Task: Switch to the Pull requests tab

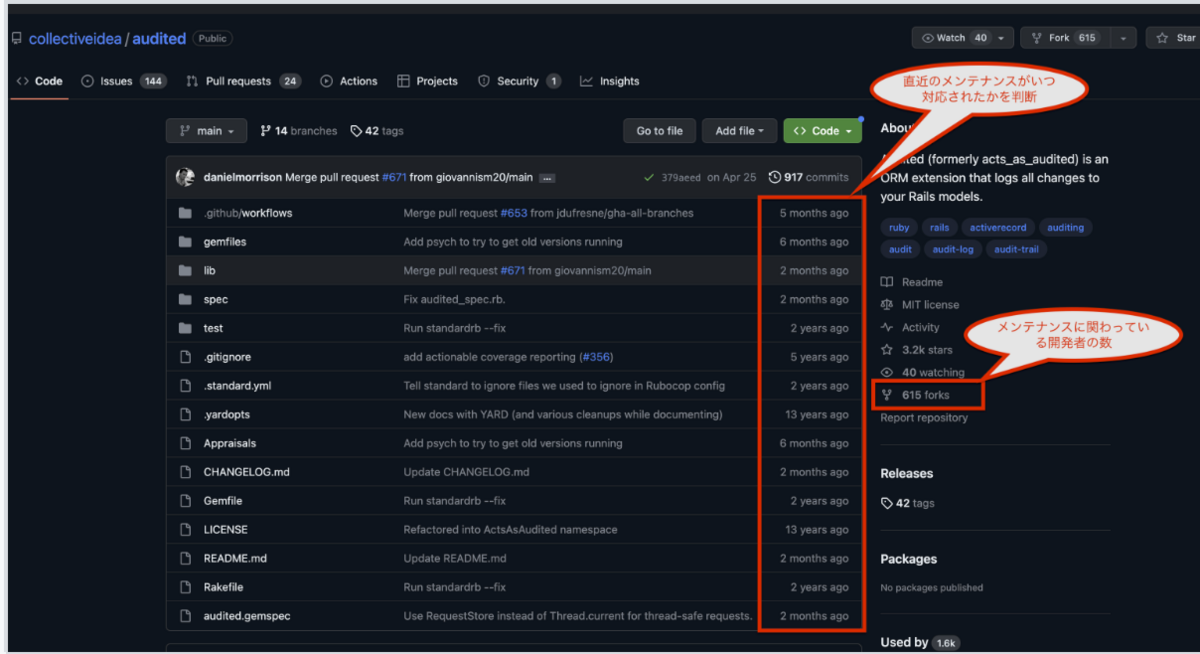Action: pyautogui.click(x=243, y=81)
